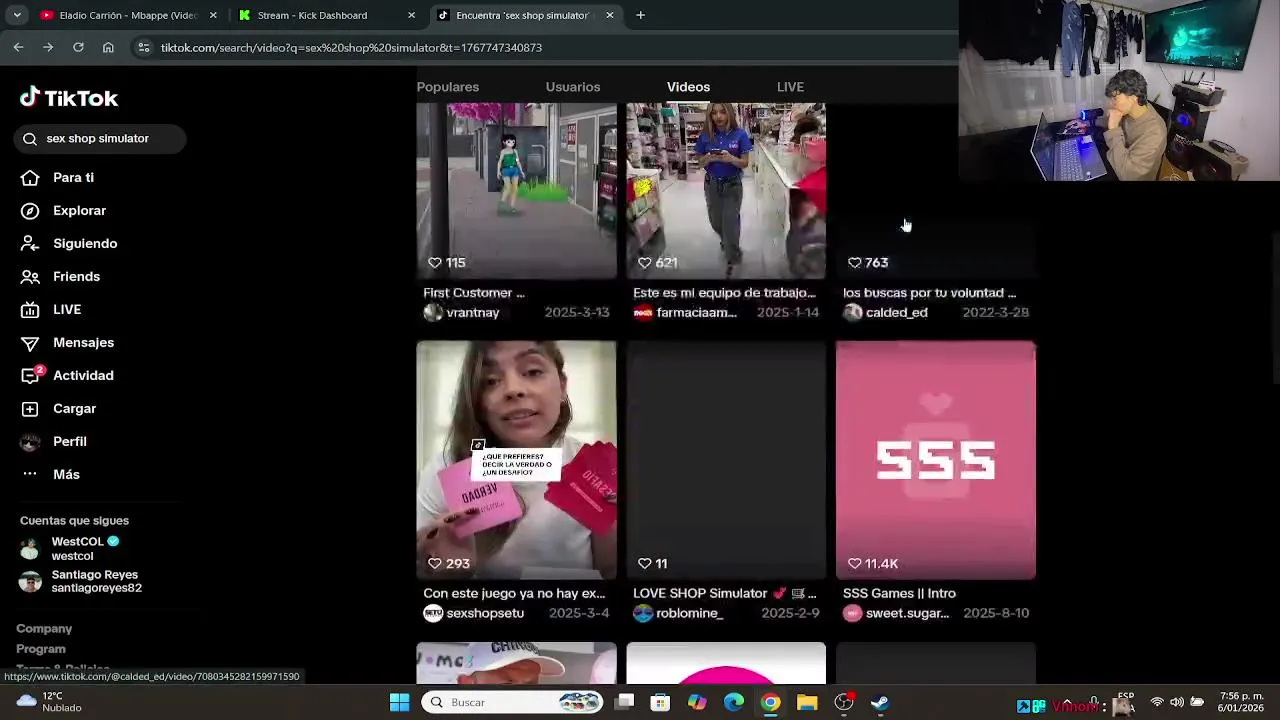Open SSS Games Intro video thumbnail
The image size is (1280, 720).
coord(936,460)
